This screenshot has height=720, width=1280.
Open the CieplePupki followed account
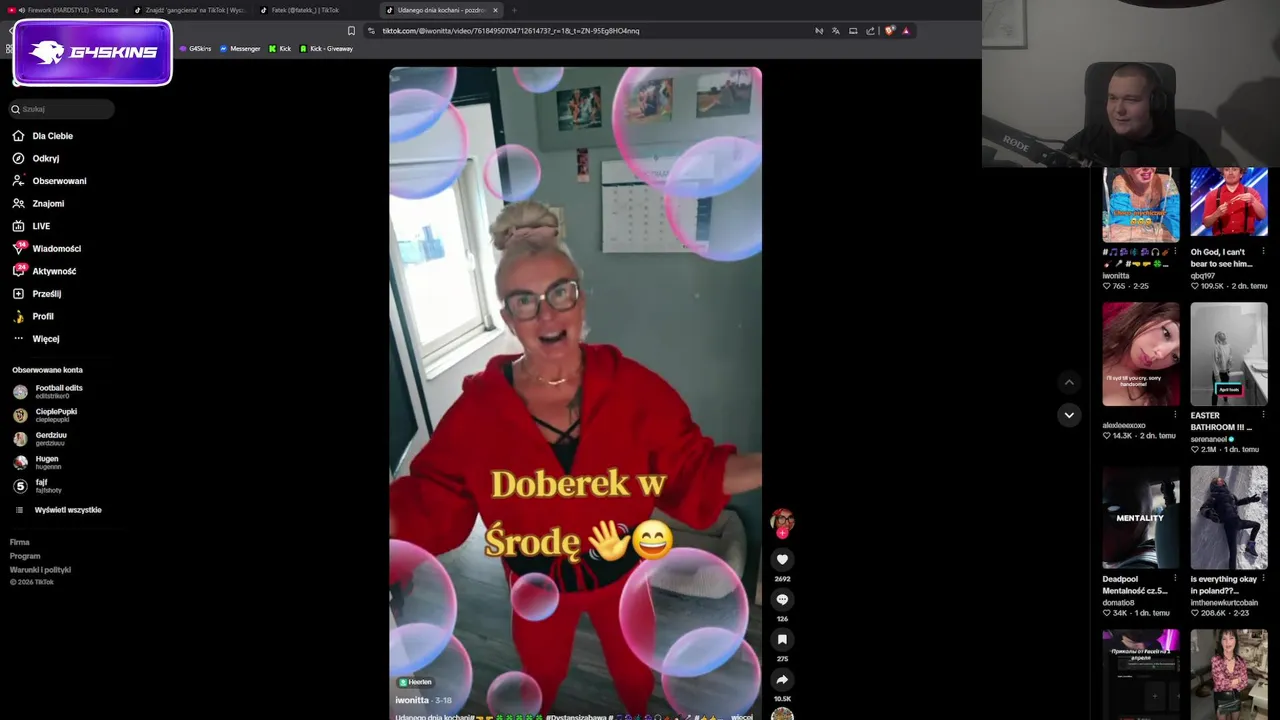coord(45,415)
